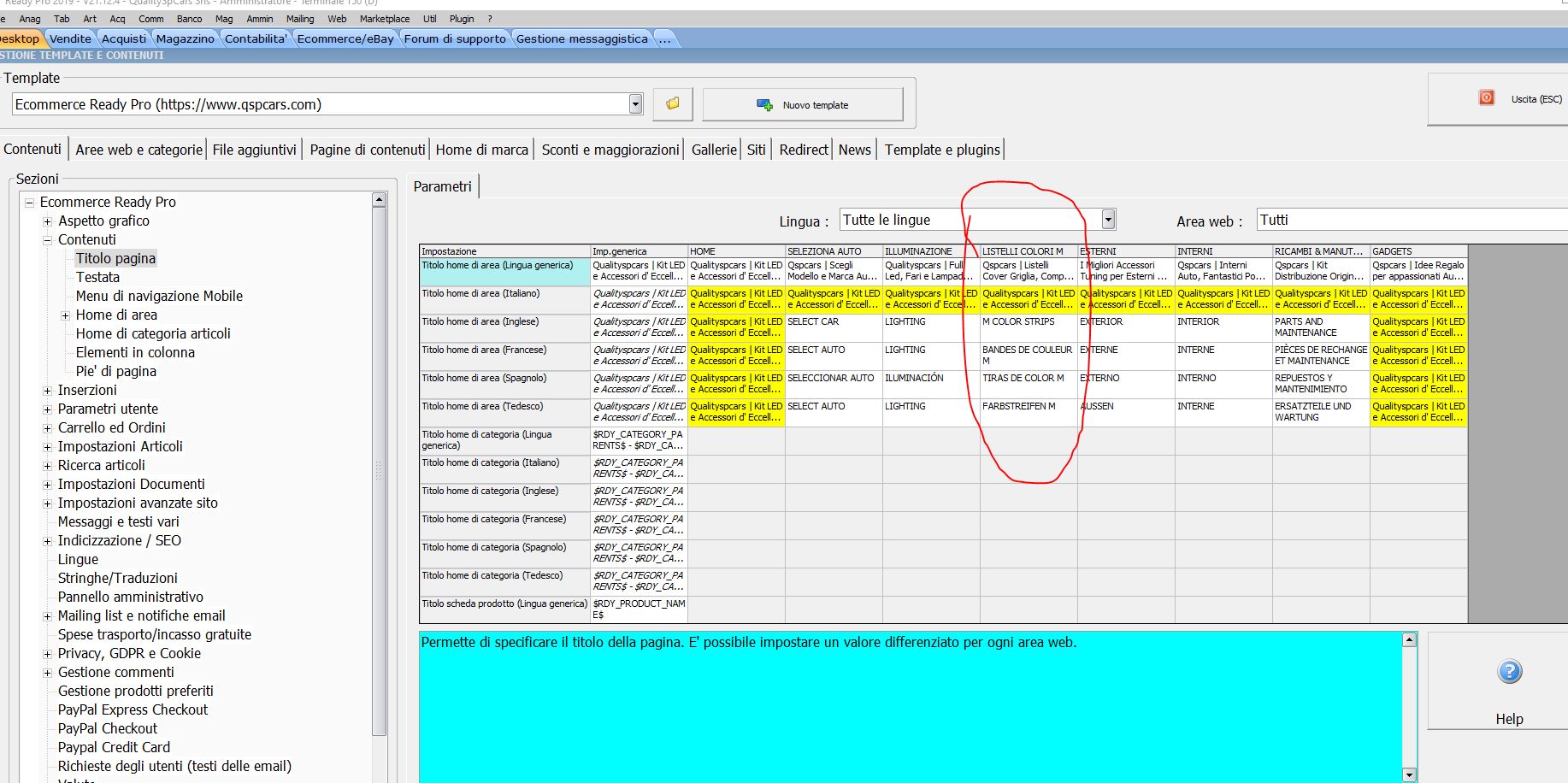The width and height of the screenshot is (1568, 783).
Task: Expand the Privacy, GDPR e Cookie node
Action: tap(48, 654)
